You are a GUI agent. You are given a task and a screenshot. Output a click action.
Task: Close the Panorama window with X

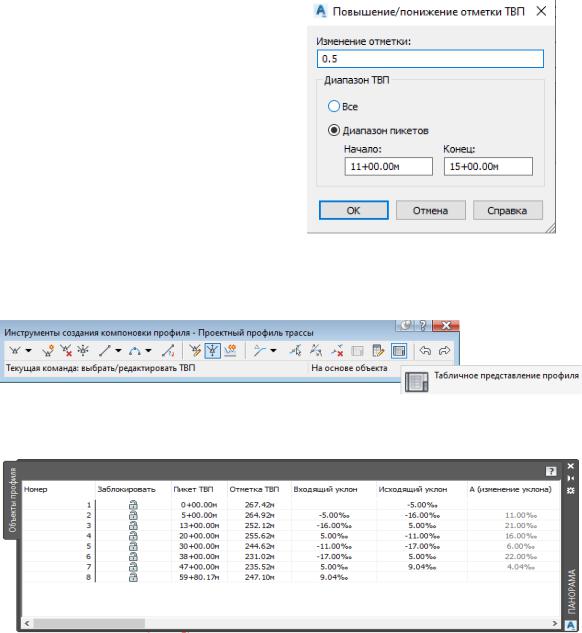click(571, 466)
